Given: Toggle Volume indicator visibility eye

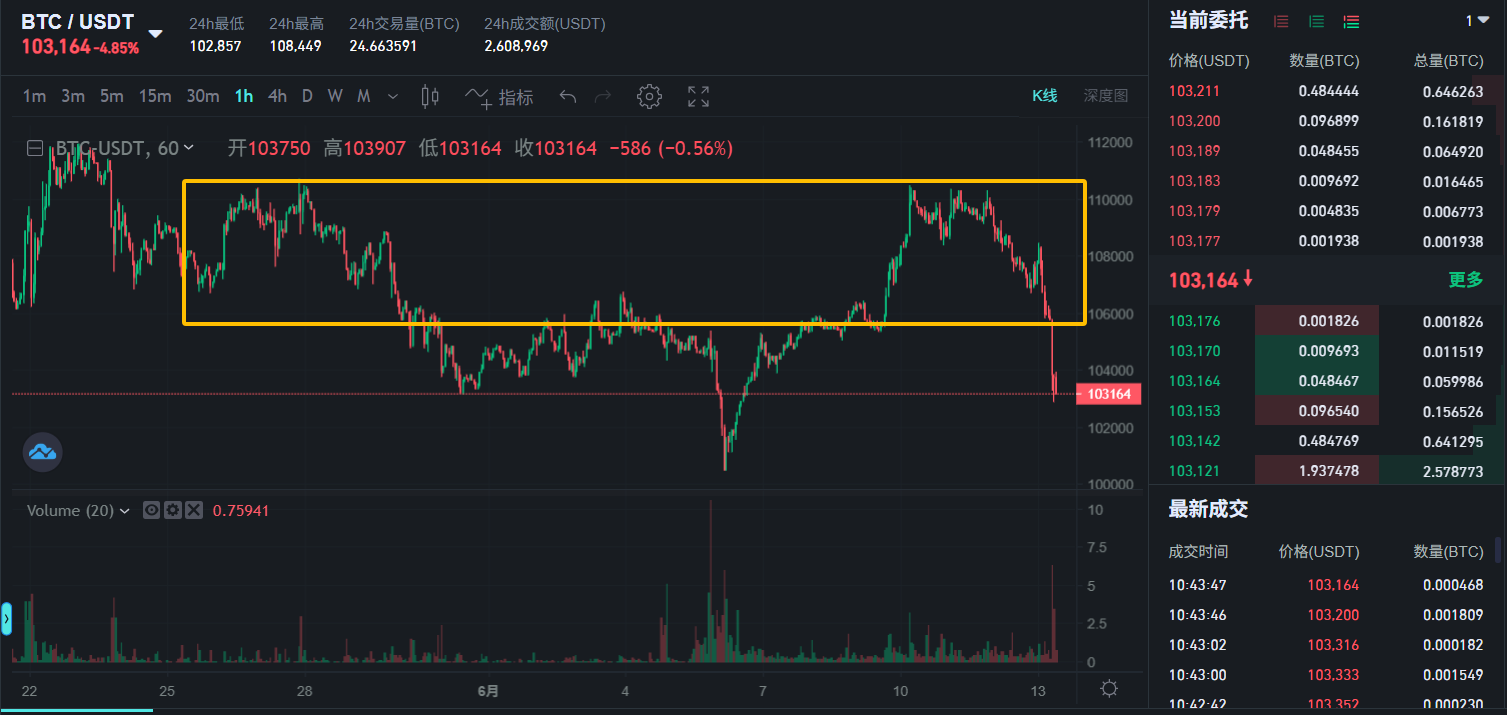Looking at the screenshot, I should (152, 510).
